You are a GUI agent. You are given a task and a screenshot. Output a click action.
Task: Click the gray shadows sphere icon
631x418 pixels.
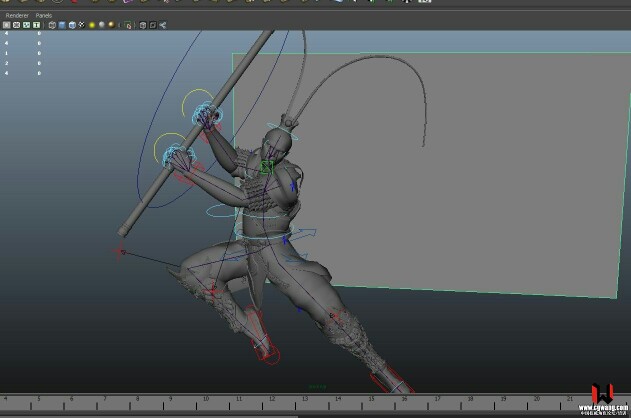(x=102, y=25)
